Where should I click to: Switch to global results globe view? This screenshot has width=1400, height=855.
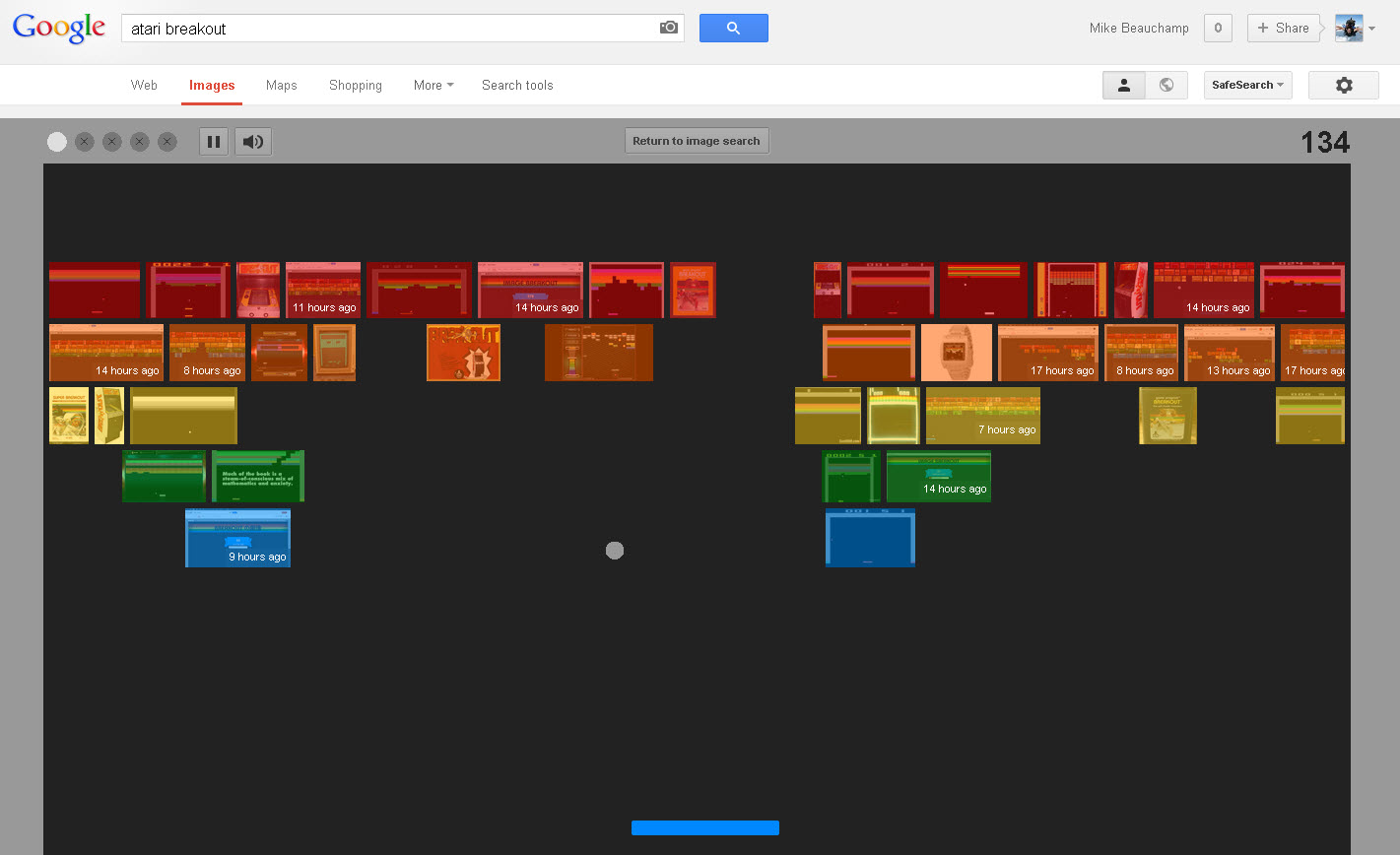coord(1167,86)
